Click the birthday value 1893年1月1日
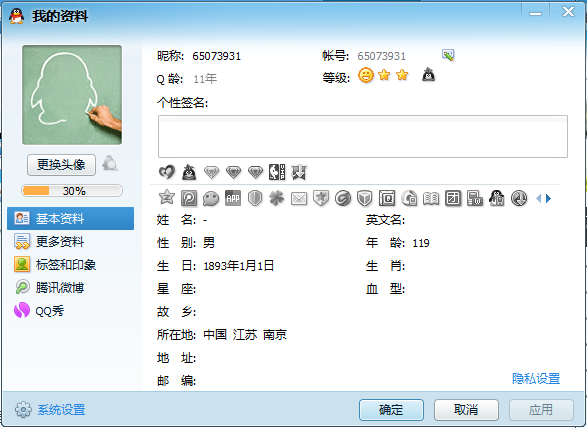 (x=238, y=266)
